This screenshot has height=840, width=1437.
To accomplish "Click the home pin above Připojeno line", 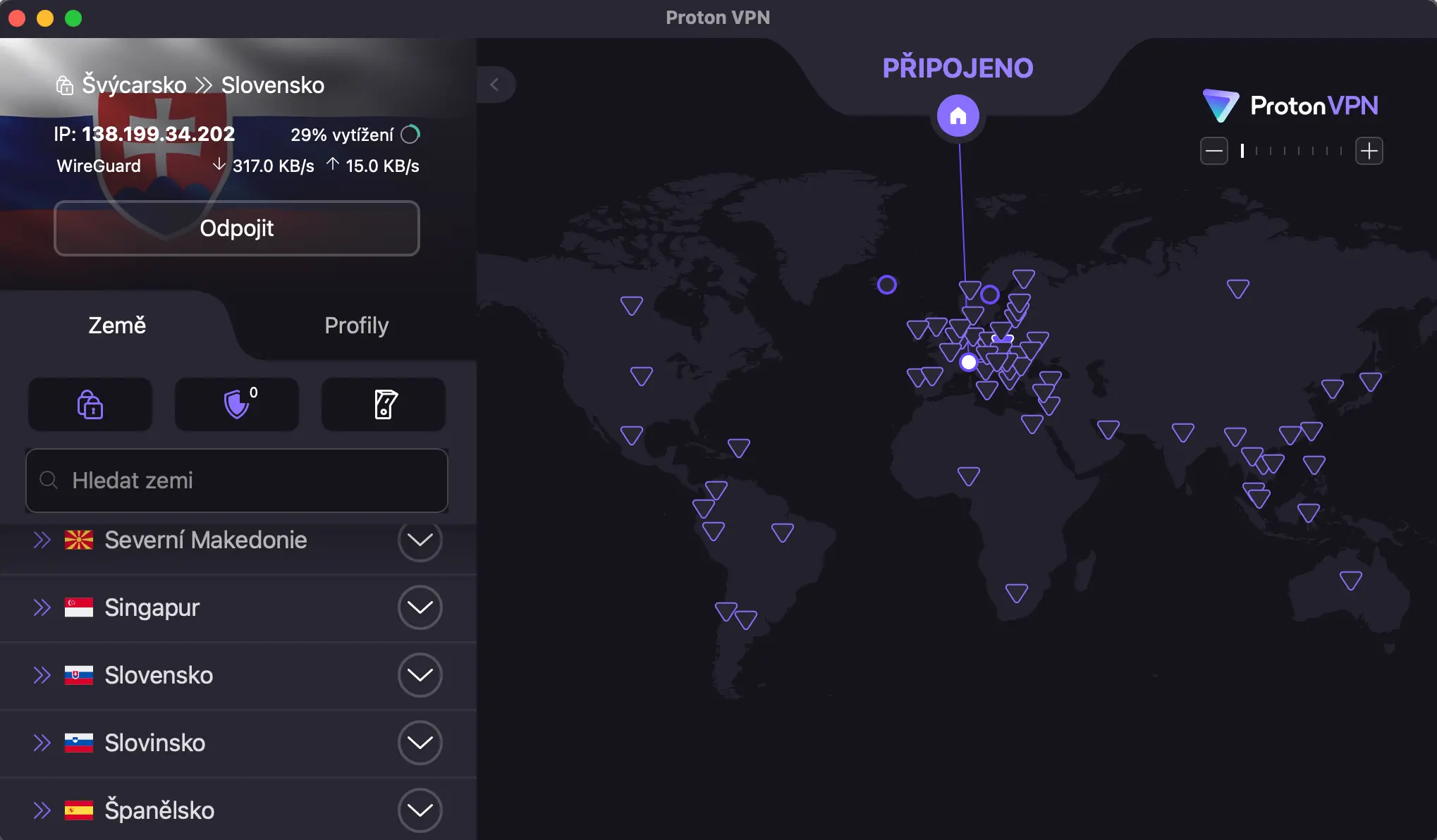I will 958,115.
